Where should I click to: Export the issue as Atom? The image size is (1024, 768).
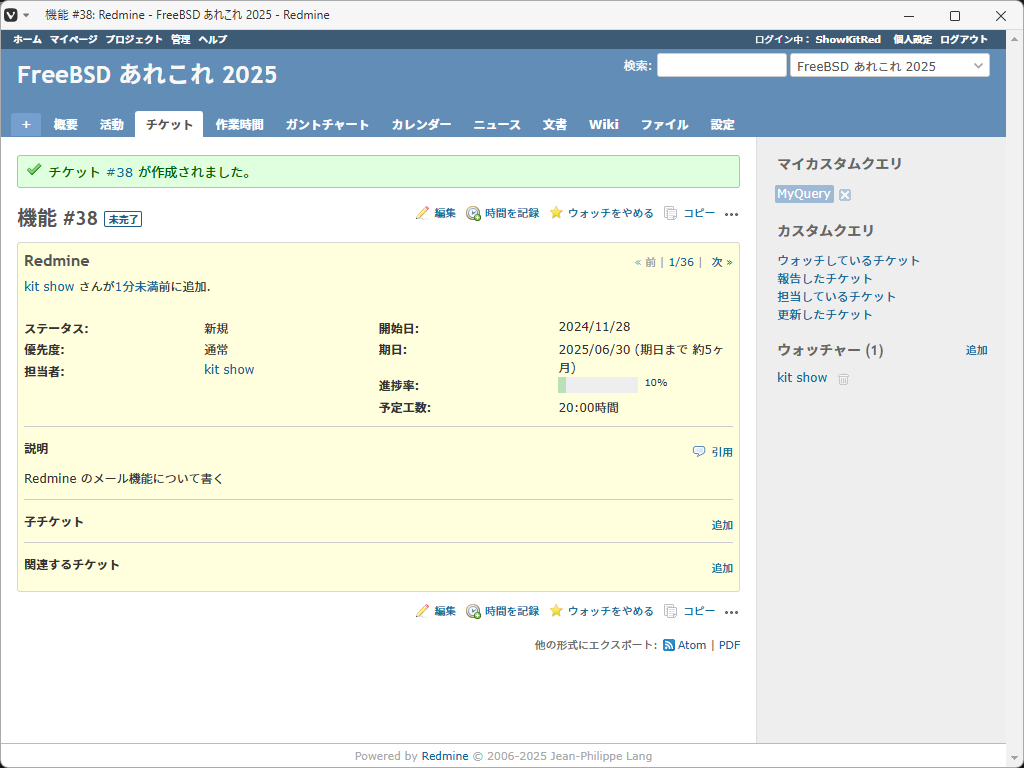pos(692,645)
